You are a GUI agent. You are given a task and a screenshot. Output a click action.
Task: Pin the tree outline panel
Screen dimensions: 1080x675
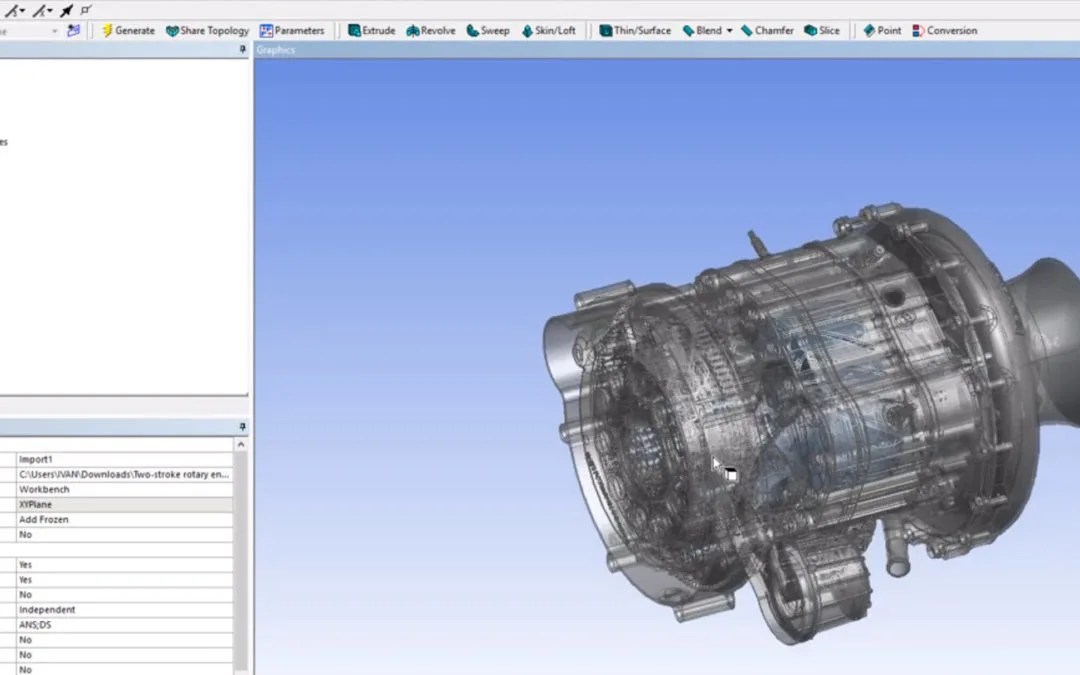(242, 50)
